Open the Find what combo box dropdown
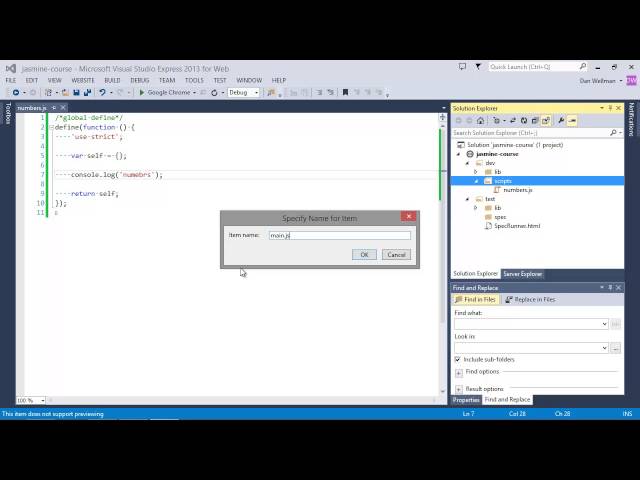The width and height of the screenshot is (640, 480). click(x=604, y=324)
